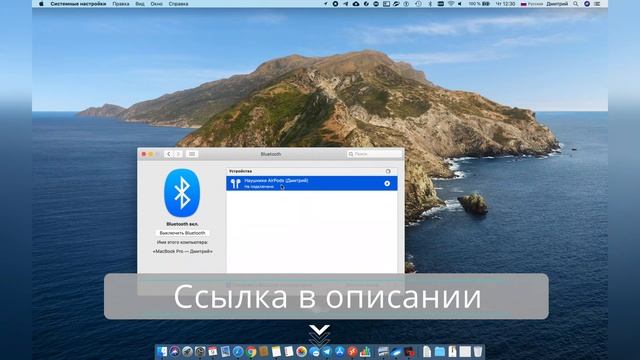Image resolution: width=640 pixels, height=360 pixels.
Task: Click the search field in the Bluetooth window
Action: tap(374, 154)
